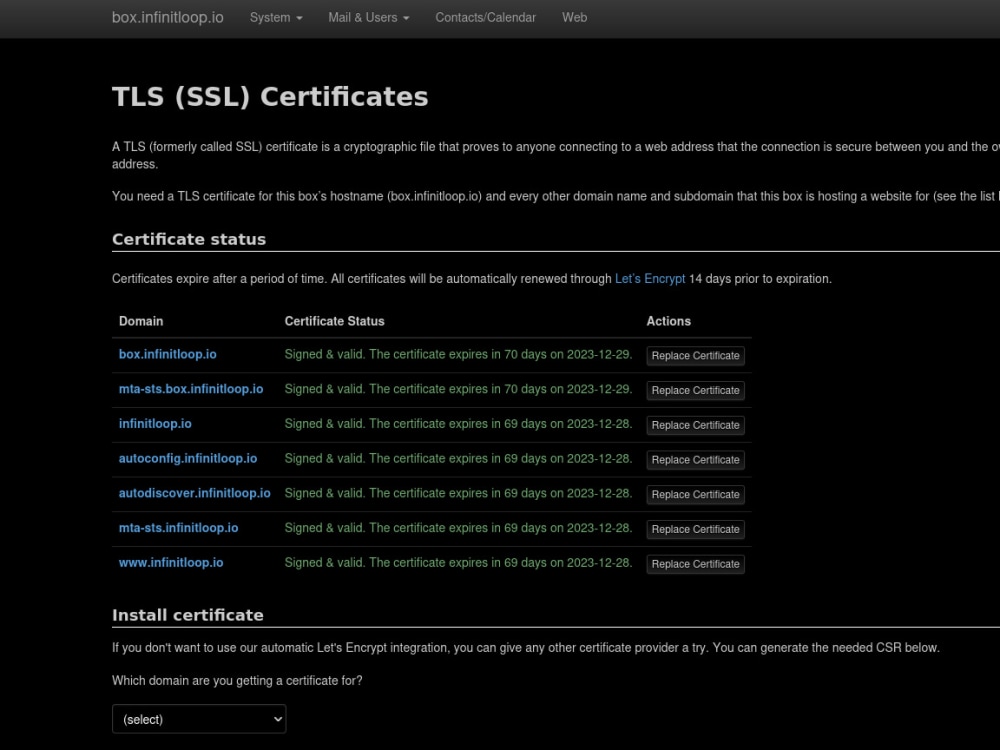Viewport: 1000px width, 750px height.
Task: Follow the Let's Encrypt link
Action: 649,279
